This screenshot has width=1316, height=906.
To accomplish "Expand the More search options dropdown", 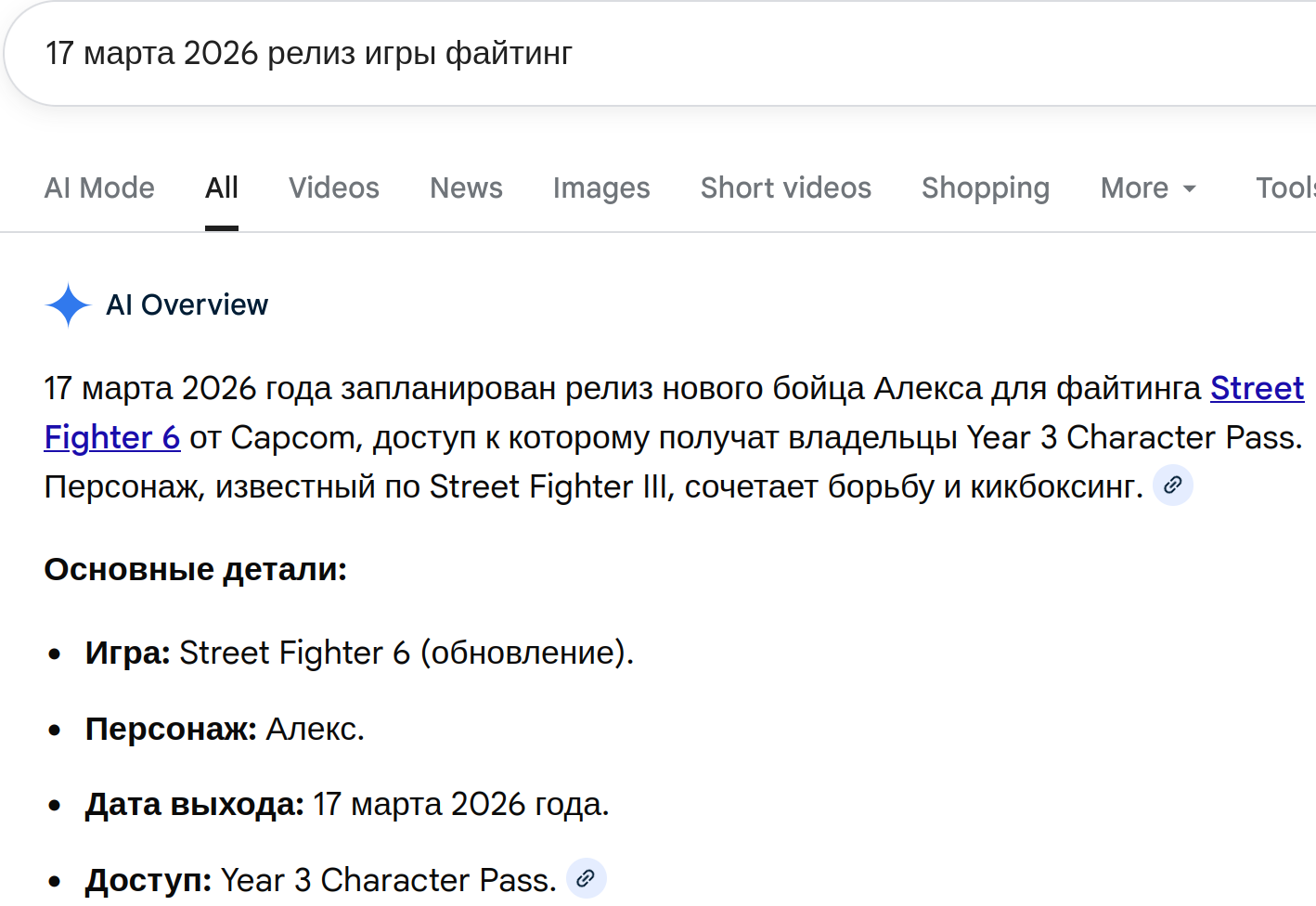I will (1134, 188).
